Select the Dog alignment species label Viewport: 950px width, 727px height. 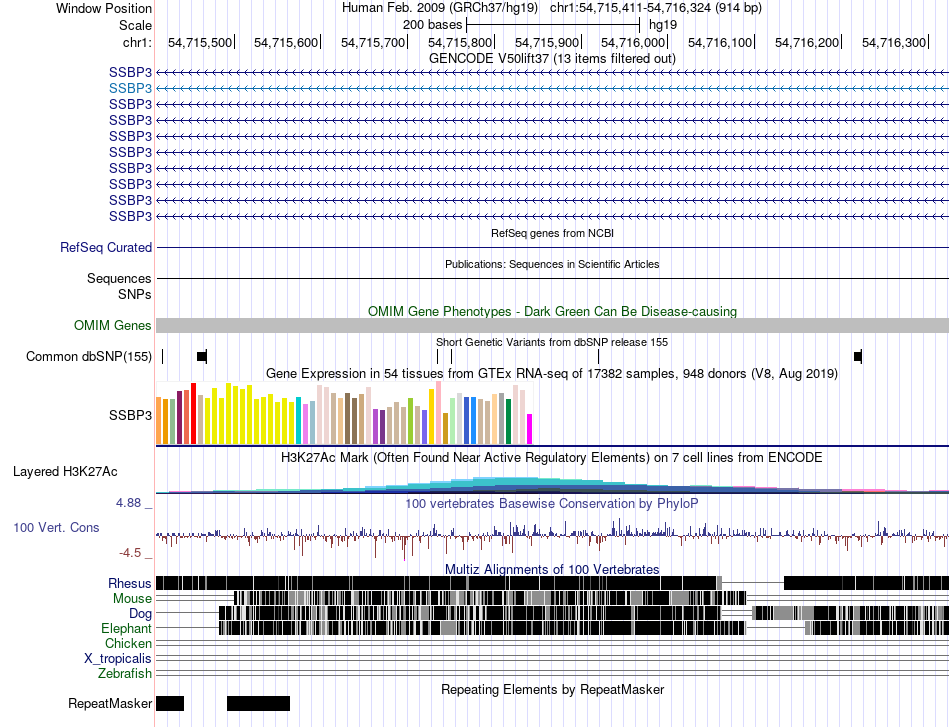pyautogui.click(x=140, y=614)
